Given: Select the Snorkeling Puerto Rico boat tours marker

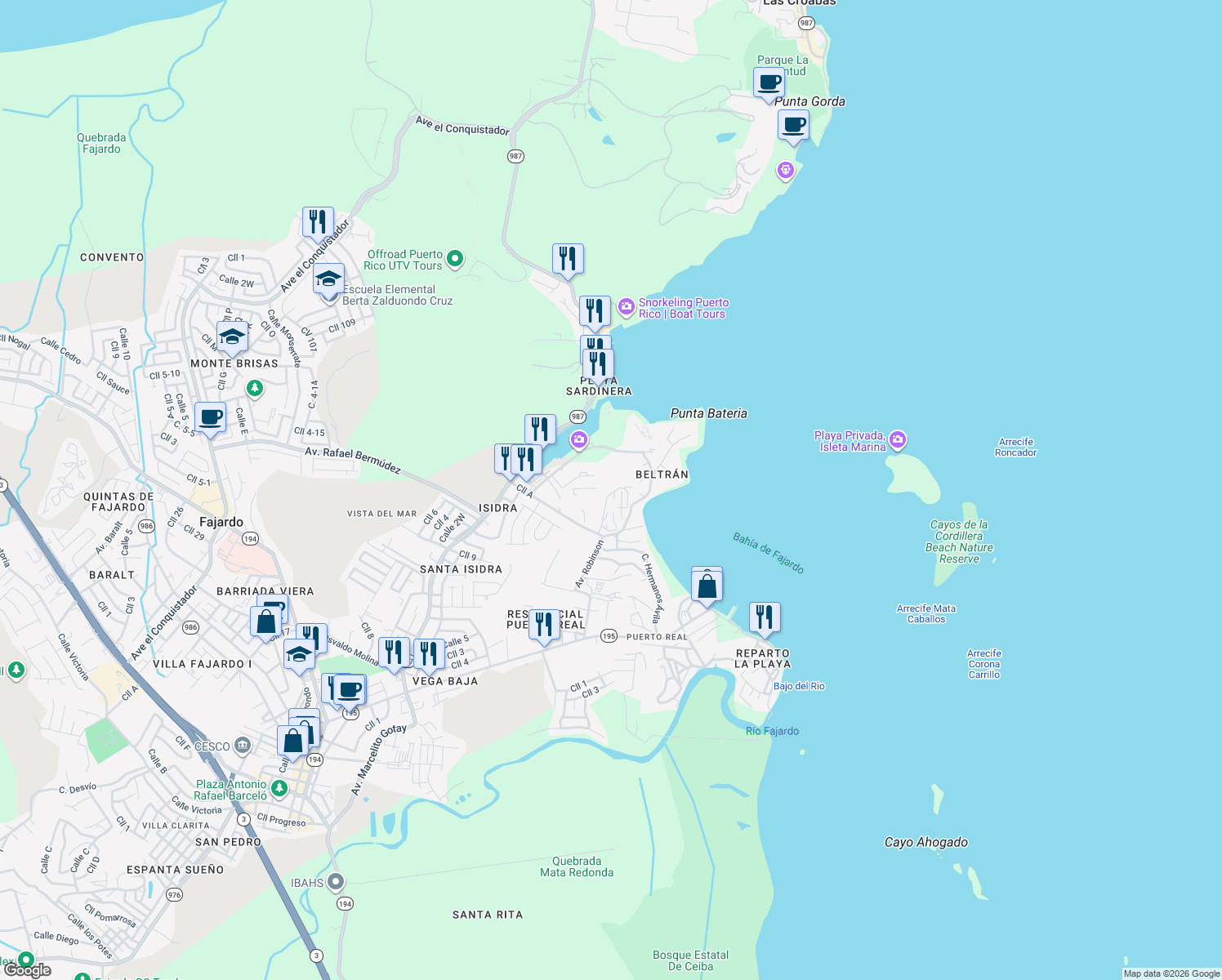Looking at the screenshot, I should click(627, 307).
